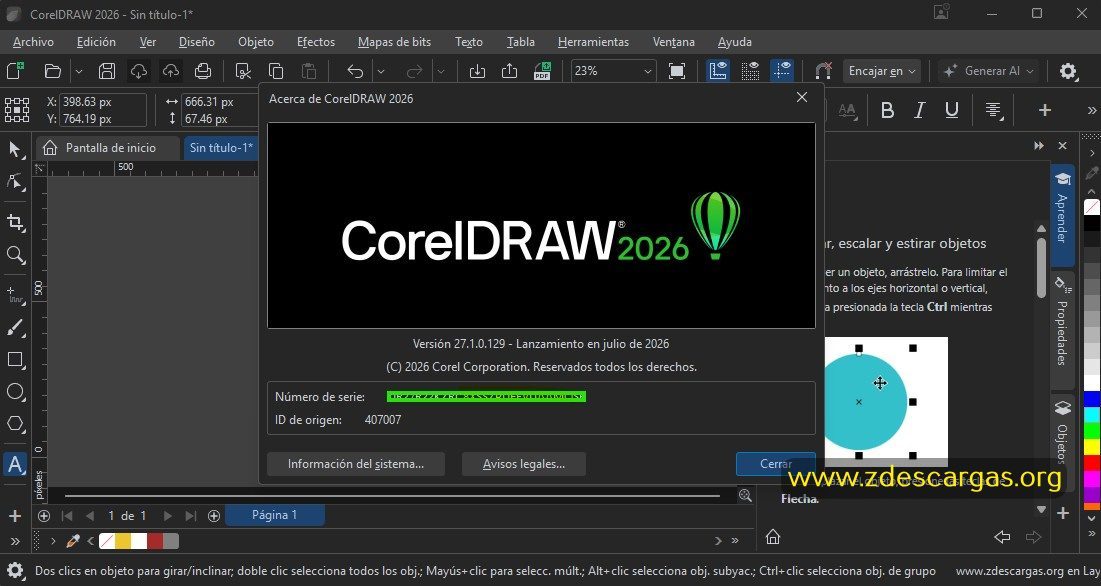Open the Efectos menu
The width and height of the screenshot is (1101, 586).
point(316,42)
